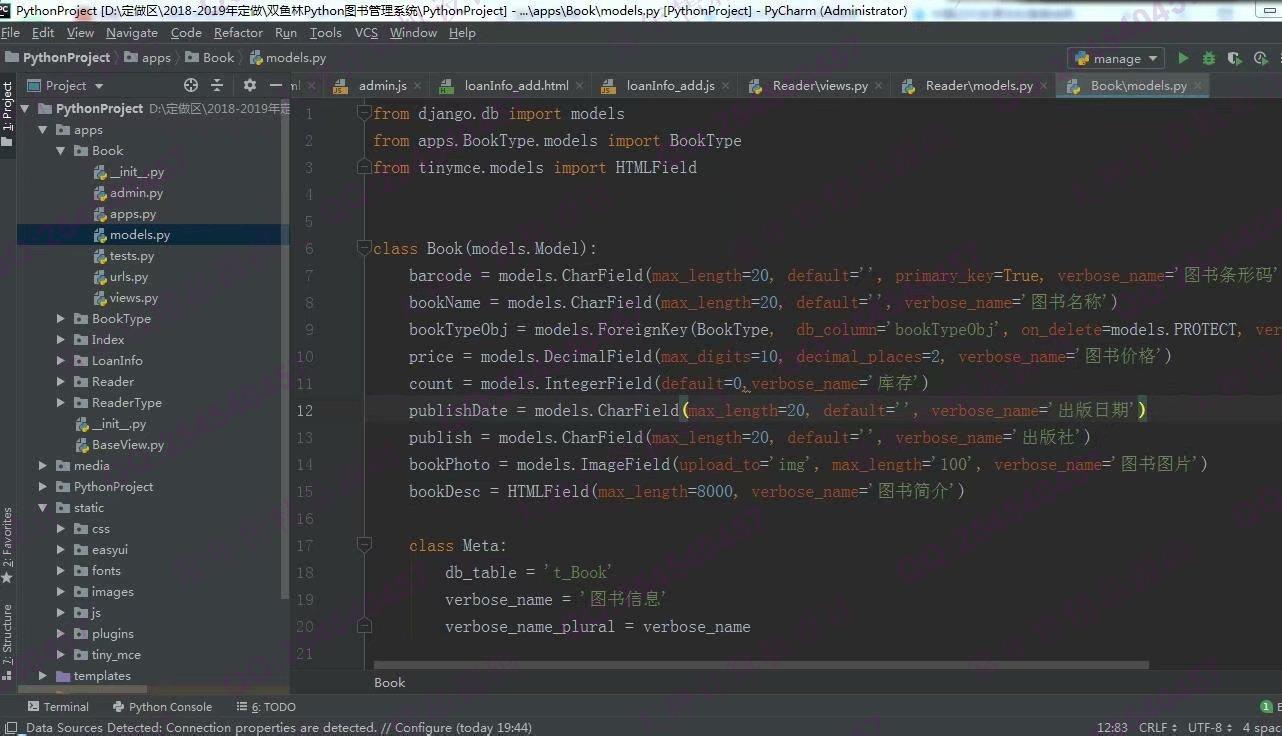Image resolution: width=1282 pixels, height=736 pixels.
Task: Change the CRLF line separator setting
Action: pos(1157,728)
